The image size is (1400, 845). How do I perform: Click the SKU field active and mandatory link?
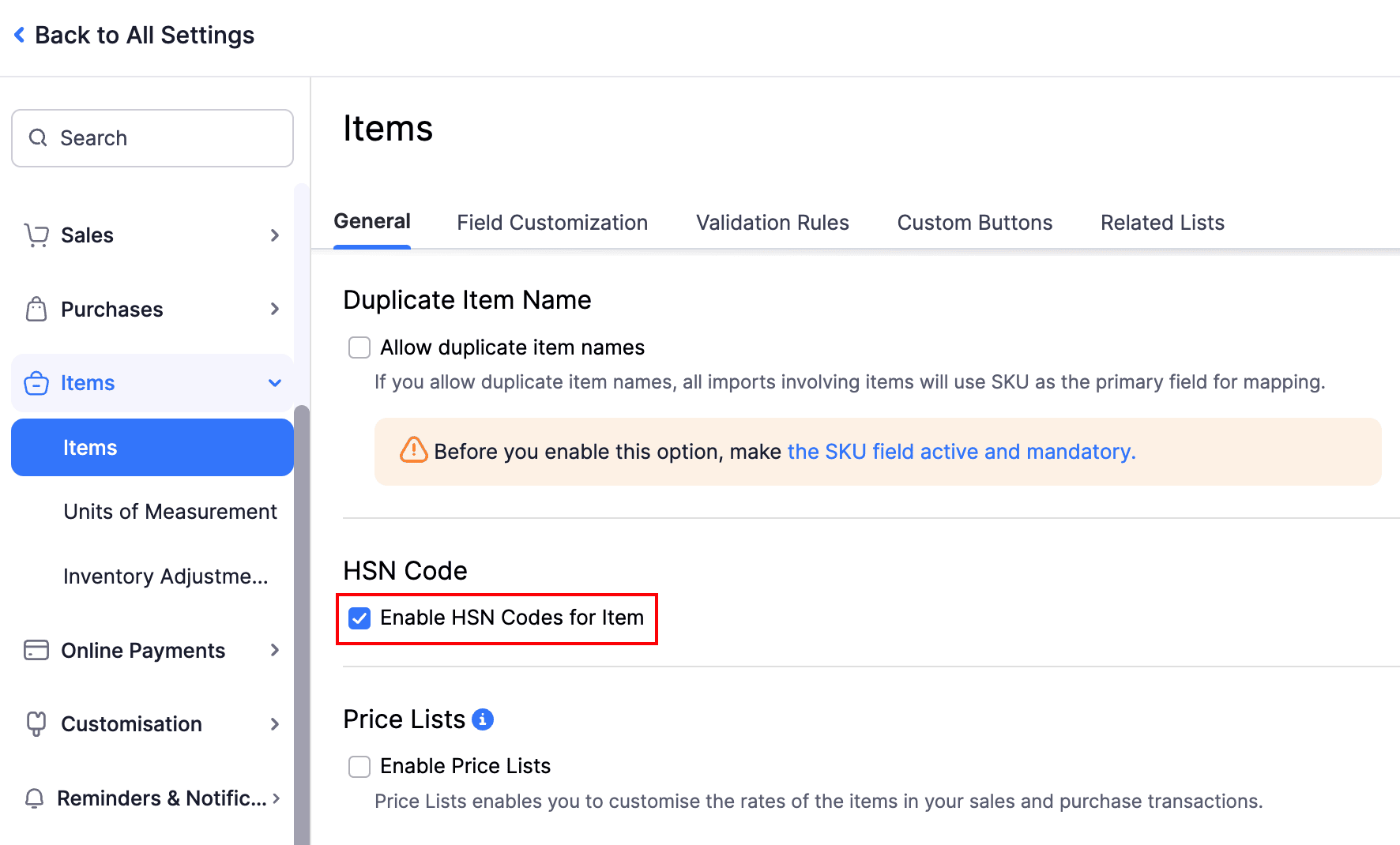pos(961,451)
